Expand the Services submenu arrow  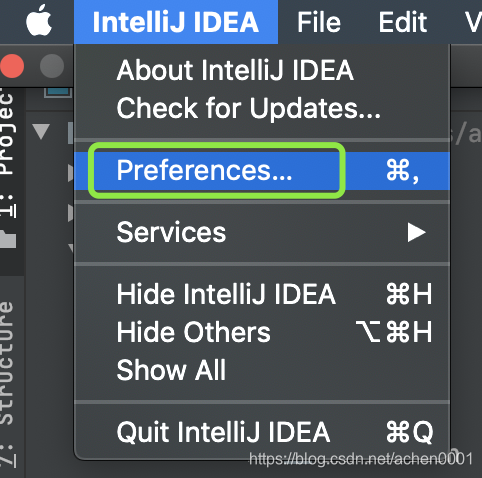coord(416,232)
